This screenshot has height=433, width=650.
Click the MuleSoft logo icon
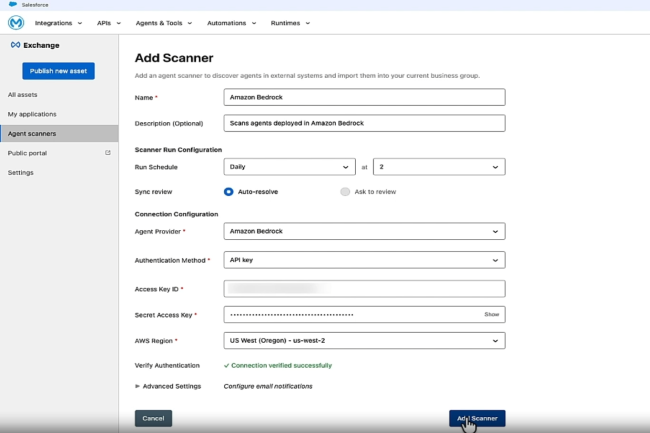tap(16, 23)
